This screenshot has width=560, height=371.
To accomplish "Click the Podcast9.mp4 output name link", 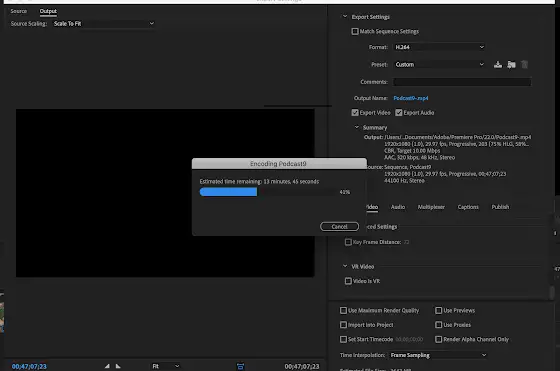I will 411,98.
